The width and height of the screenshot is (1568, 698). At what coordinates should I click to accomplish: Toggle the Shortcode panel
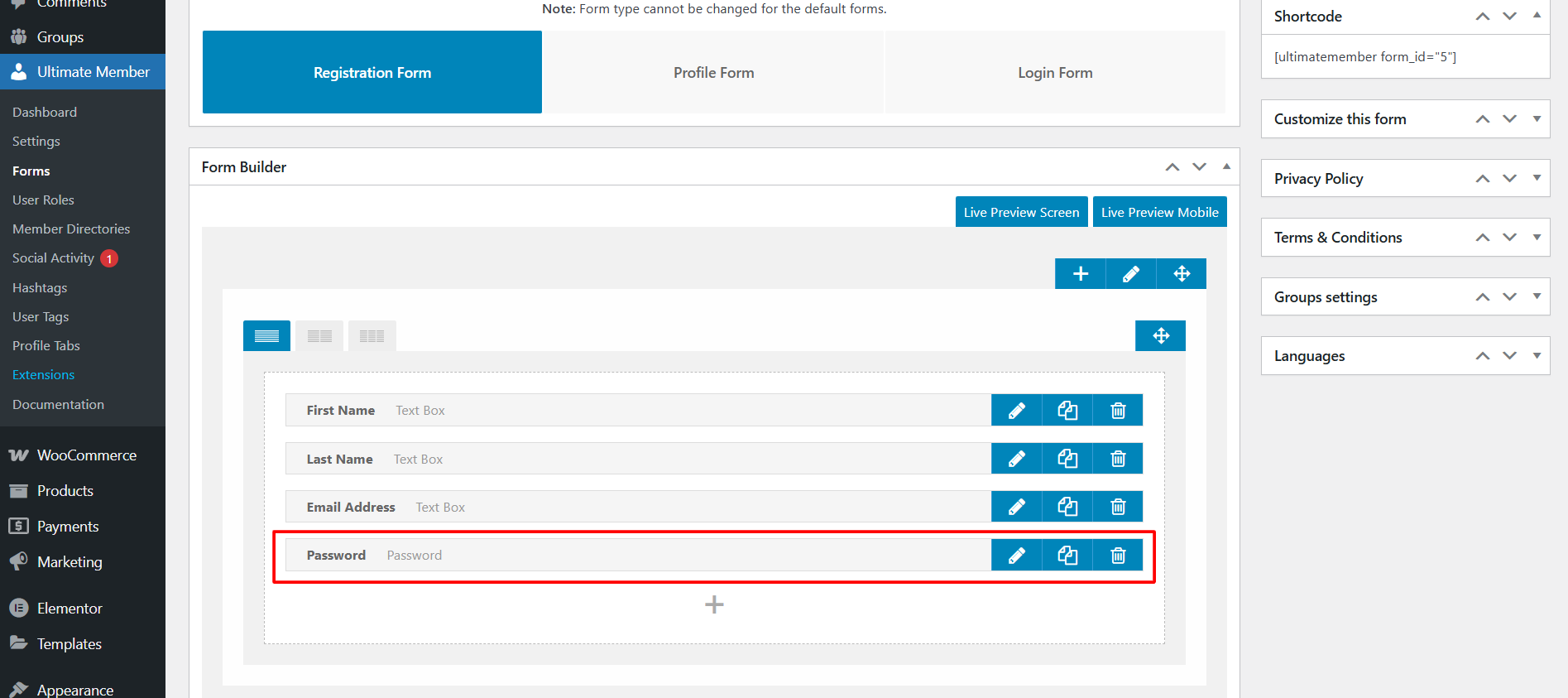click(1537, 16)
